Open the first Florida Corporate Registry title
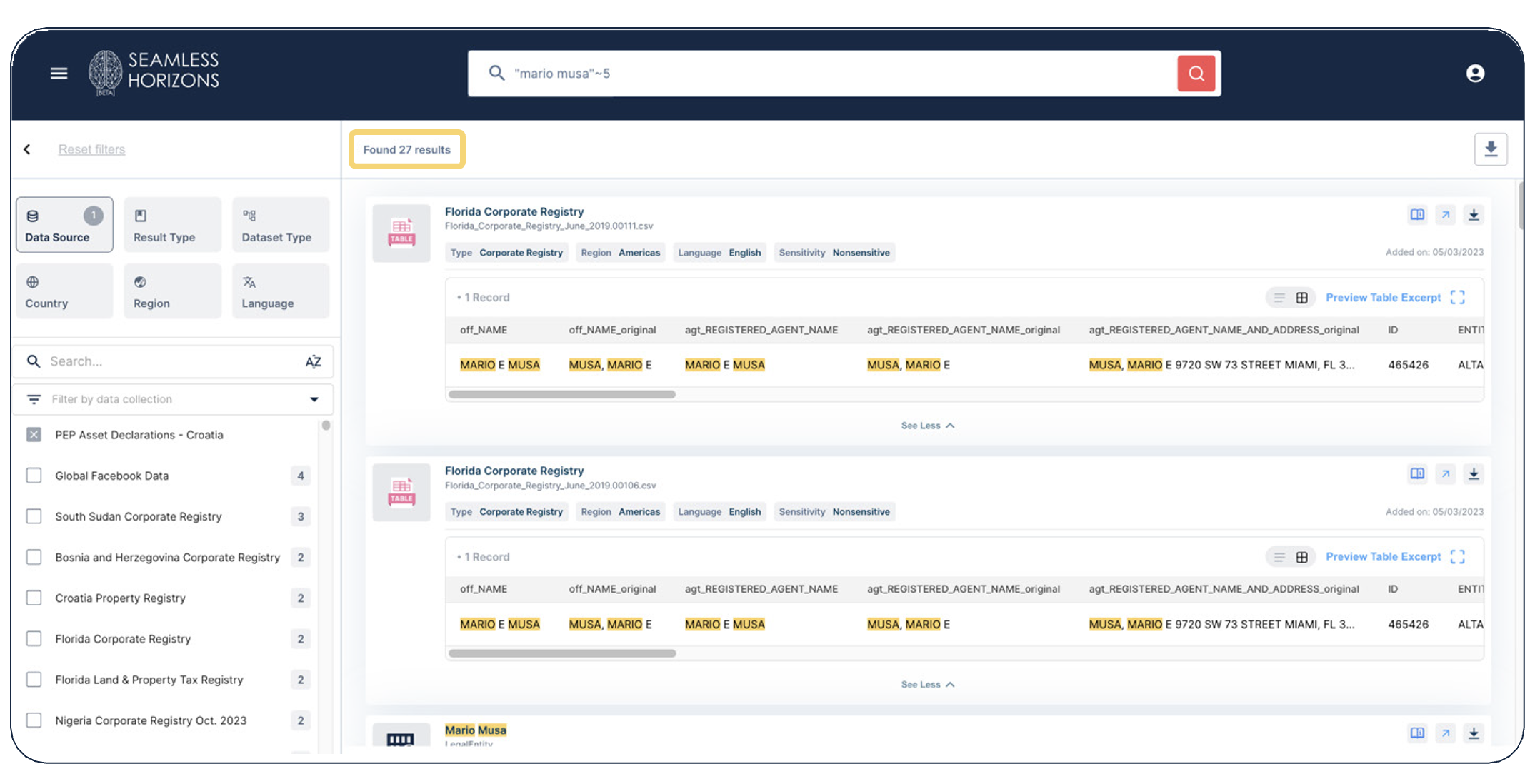This screenshot has height=784, width=1540. [514, 211]
